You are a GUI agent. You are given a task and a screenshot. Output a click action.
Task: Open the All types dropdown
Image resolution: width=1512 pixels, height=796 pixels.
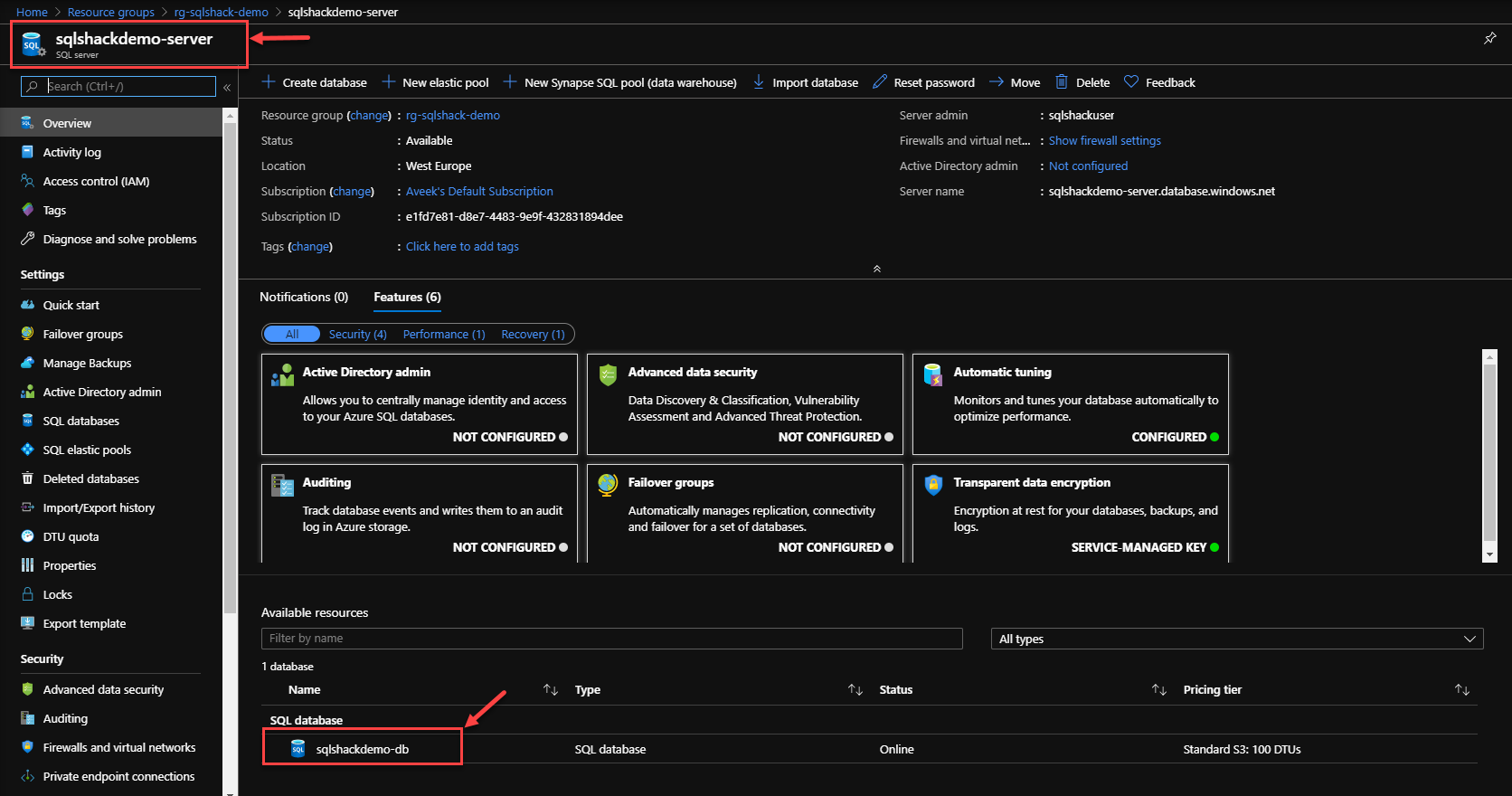[x=1236, y=639]
